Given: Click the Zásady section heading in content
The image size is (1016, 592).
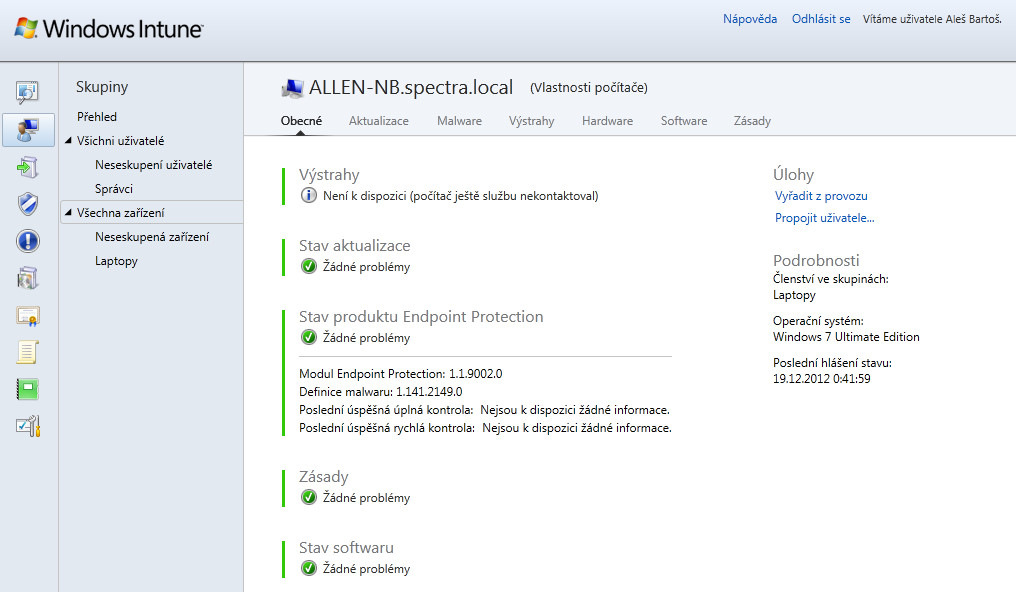Looking at the screenshot, I should coord(323,477).
